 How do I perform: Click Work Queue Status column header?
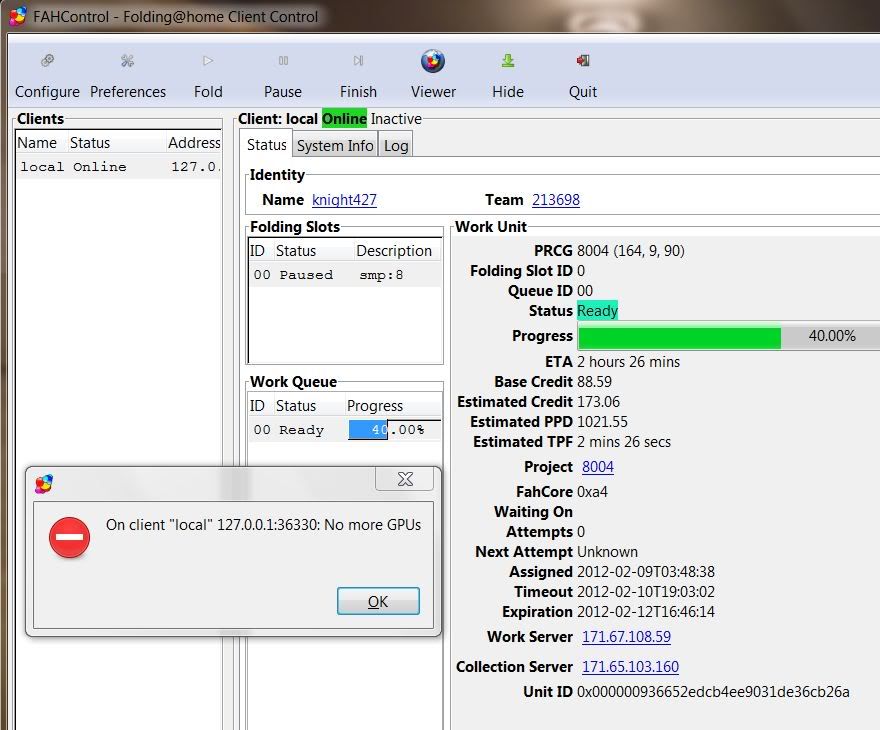[x=308, y=406]
